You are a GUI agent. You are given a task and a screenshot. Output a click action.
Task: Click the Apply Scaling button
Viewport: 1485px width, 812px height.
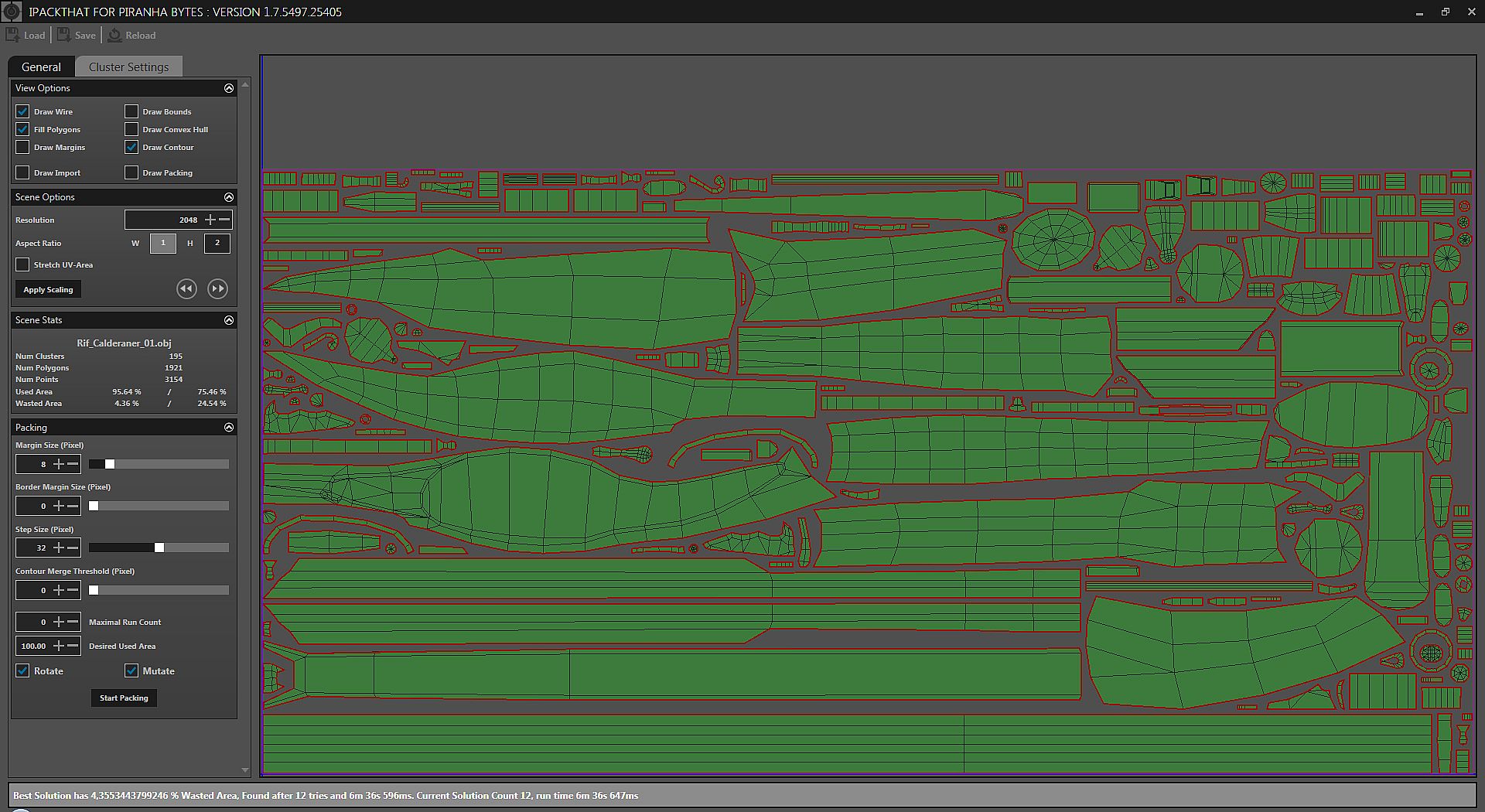pos(48,289)
